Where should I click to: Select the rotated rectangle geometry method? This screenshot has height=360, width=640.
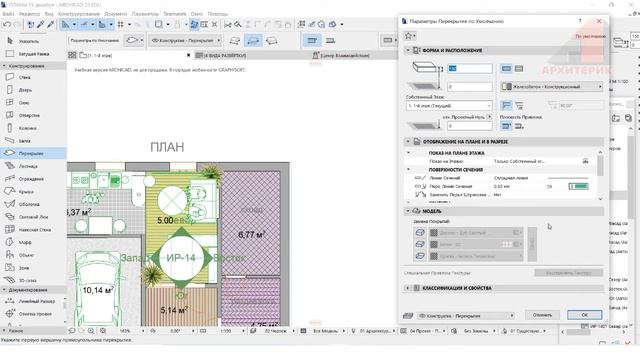pos(271,40)
